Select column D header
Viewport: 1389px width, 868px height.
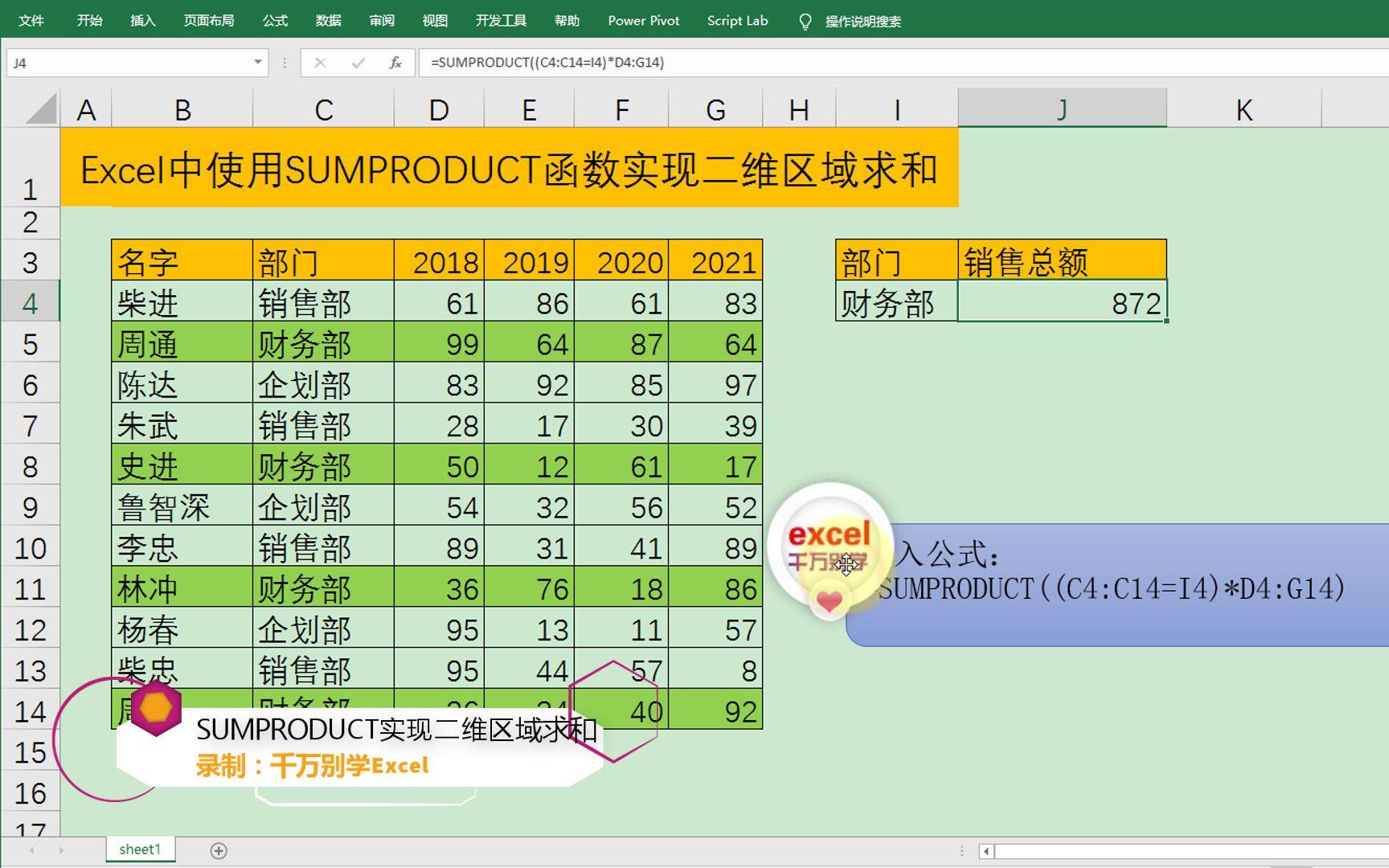[439, 109]
